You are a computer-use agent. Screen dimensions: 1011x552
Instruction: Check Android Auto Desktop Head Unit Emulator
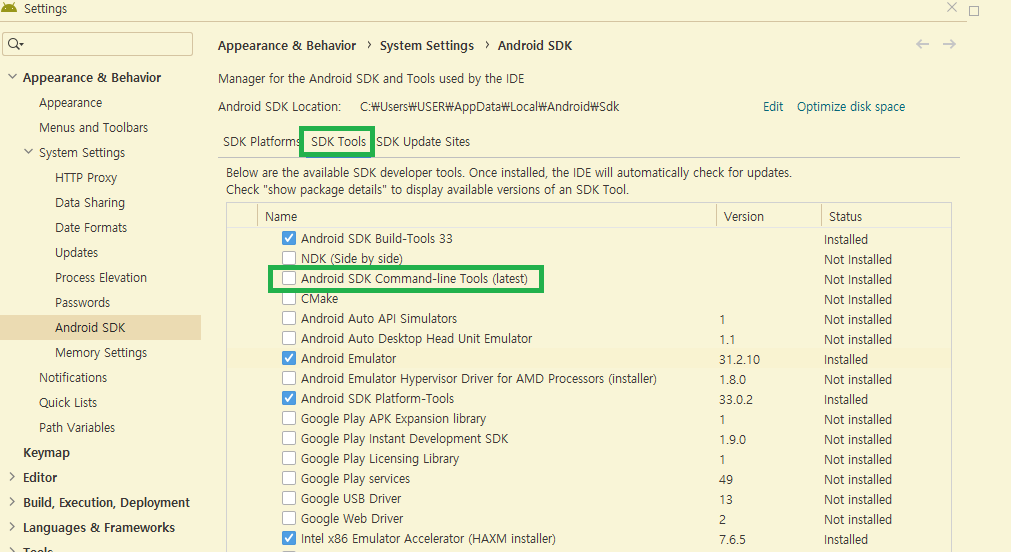289,338
